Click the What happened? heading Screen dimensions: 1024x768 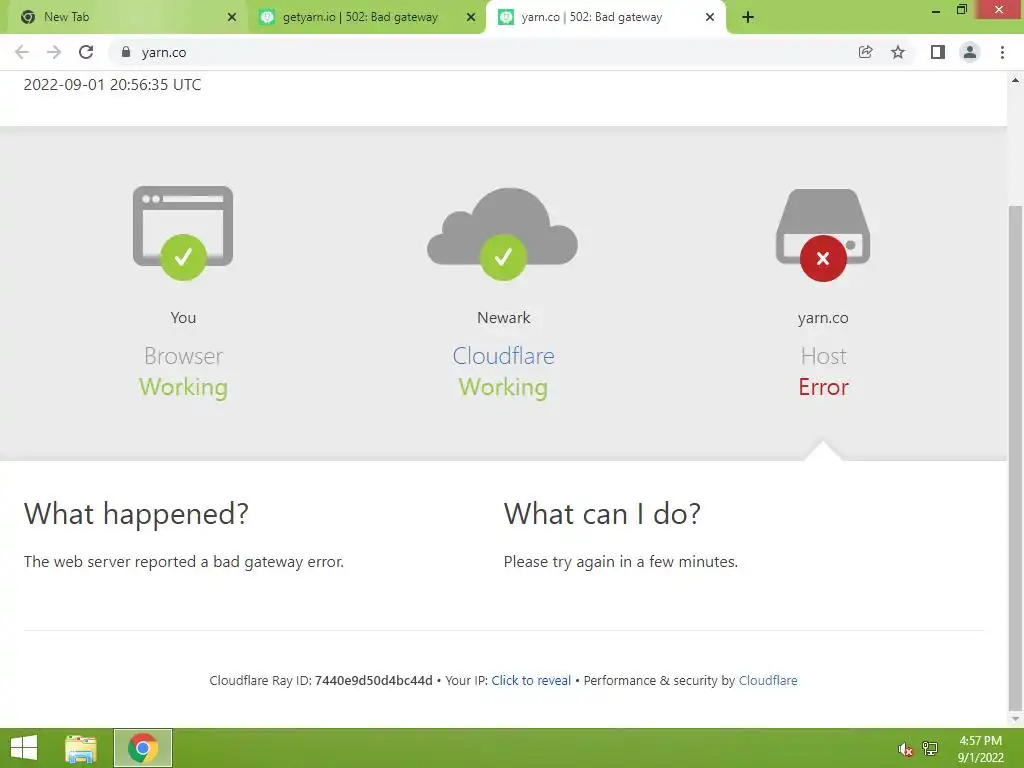136,514
